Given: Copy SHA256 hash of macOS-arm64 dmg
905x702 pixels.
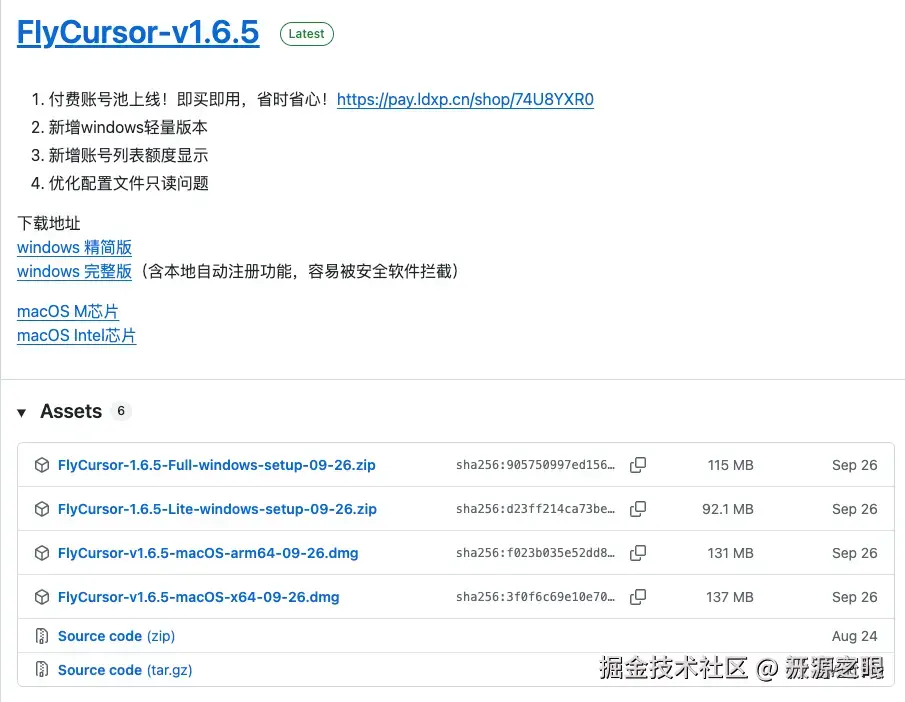Looking at the screenshot, I should (638, 553).
